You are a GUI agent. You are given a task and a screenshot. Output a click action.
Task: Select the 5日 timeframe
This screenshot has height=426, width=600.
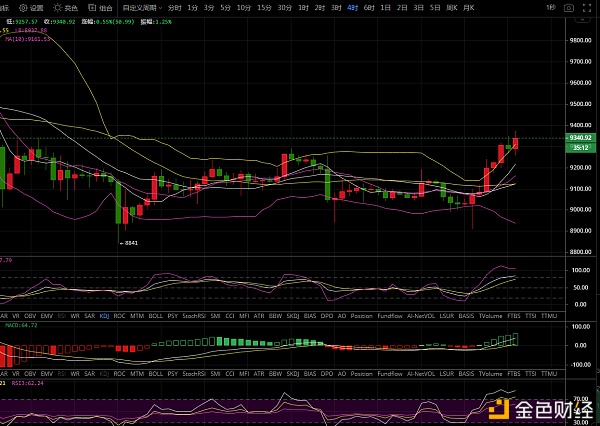coord(435,8)
